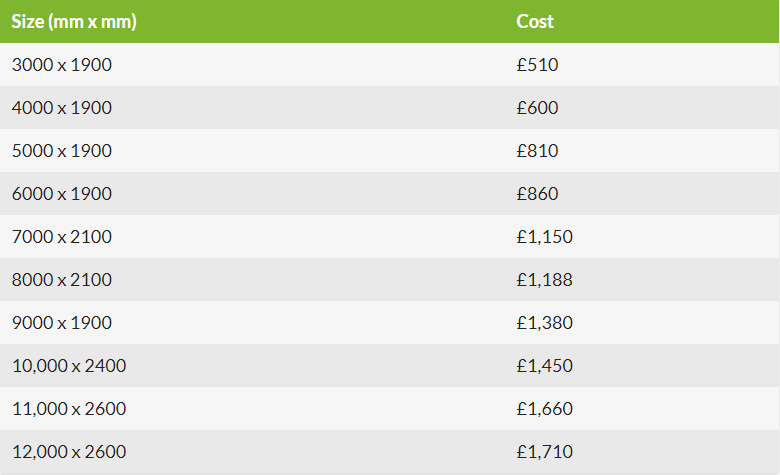780x475 pixels.
Task: Click the £810 cost value
Action: click(x=537, y=151)
